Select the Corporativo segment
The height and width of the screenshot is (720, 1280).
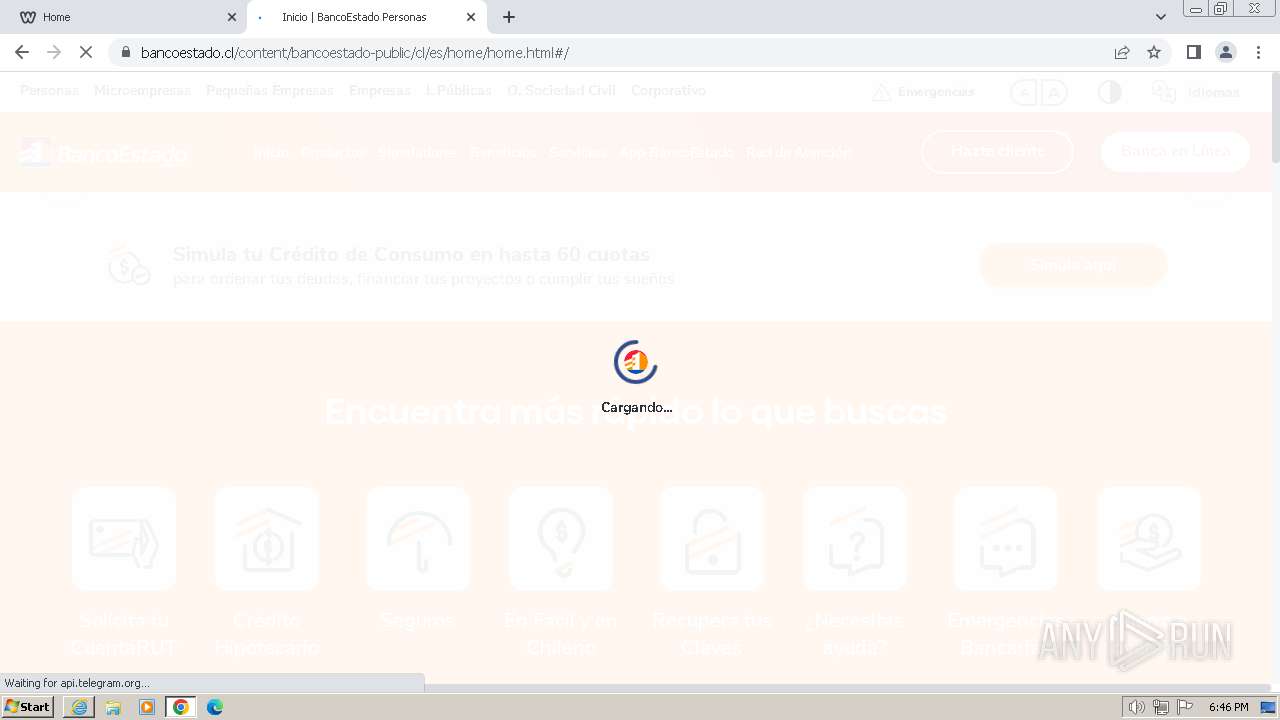click(668, 91)
